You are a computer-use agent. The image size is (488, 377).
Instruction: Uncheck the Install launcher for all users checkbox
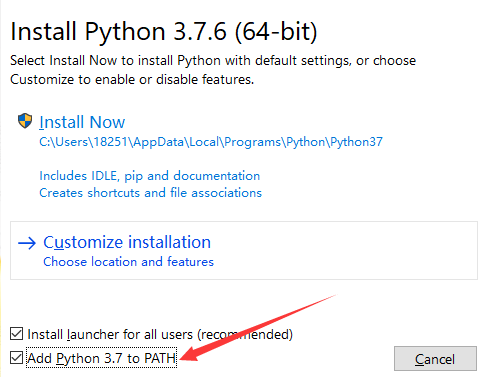pos(16,334)
